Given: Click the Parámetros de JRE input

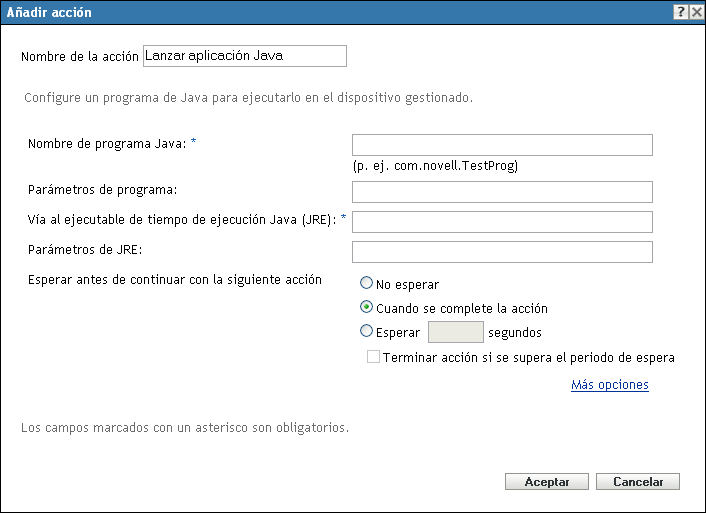Looking at the screenshot, I should pos(502,251).
